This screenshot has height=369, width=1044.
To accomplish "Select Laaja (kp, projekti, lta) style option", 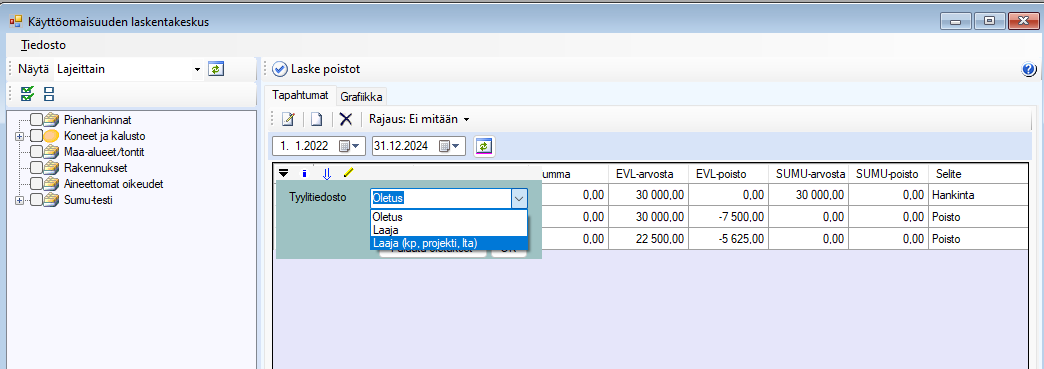I will point(449,243).
